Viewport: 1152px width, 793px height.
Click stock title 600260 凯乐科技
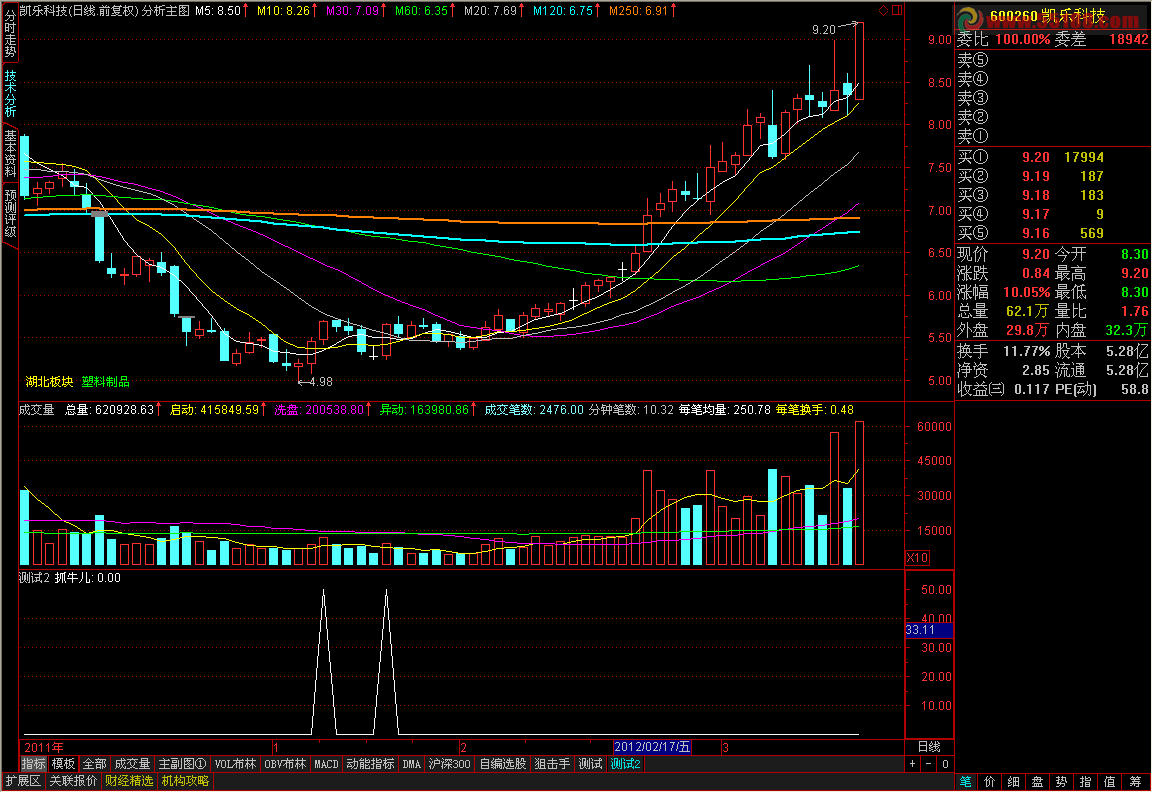tap(1047, 16)
